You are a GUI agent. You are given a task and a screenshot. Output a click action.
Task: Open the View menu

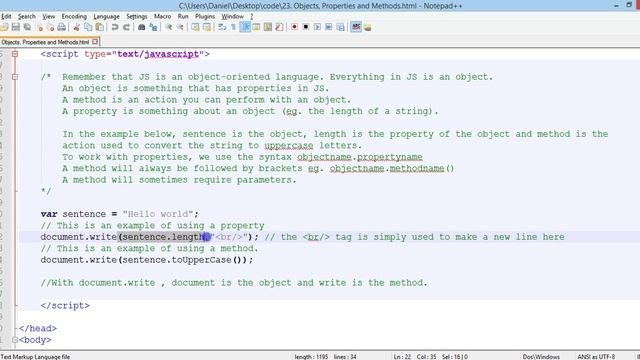click(x=49, y=16)
